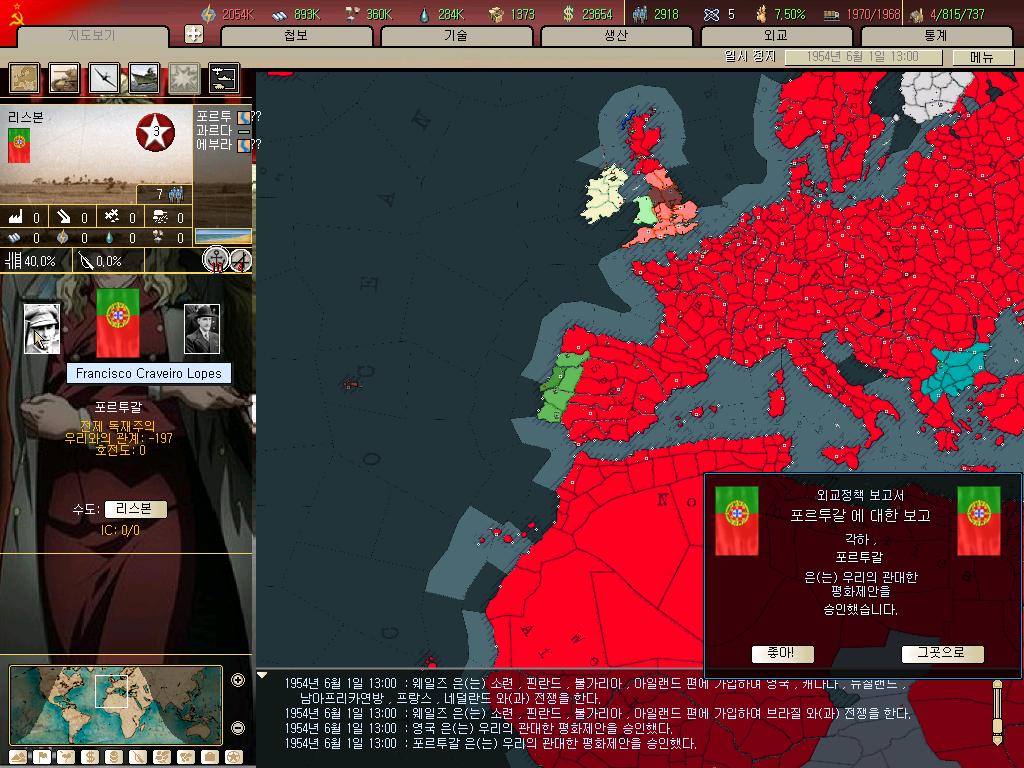Open the greyed-out active battles explosion icon
Screen dimensions: 1024x768
(x=184, y=78)
